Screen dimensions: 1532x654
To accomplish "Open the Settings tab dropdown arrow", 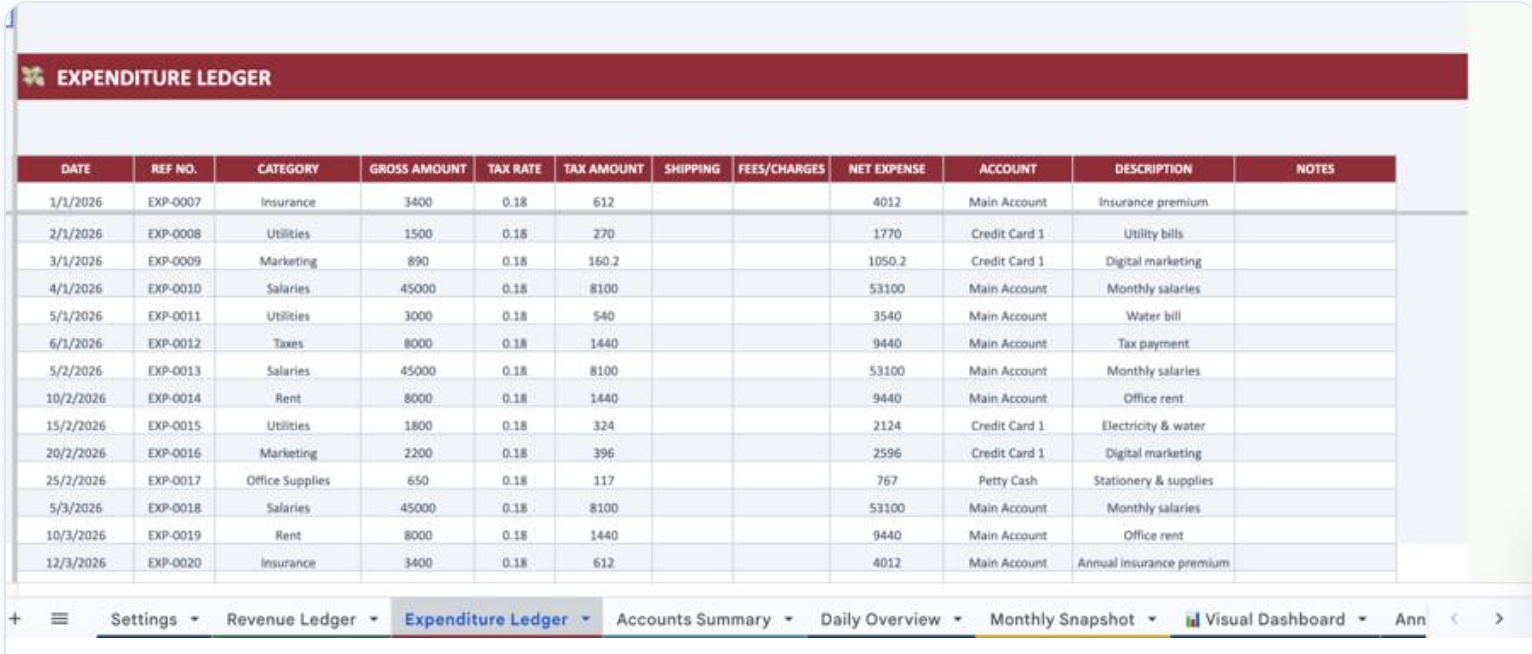I will click(195, 620).
